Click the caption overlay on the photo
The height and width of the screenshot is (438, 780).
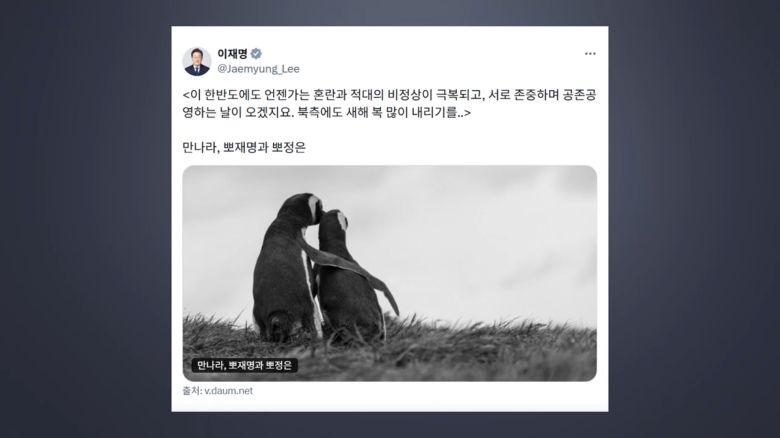point(244,365)
